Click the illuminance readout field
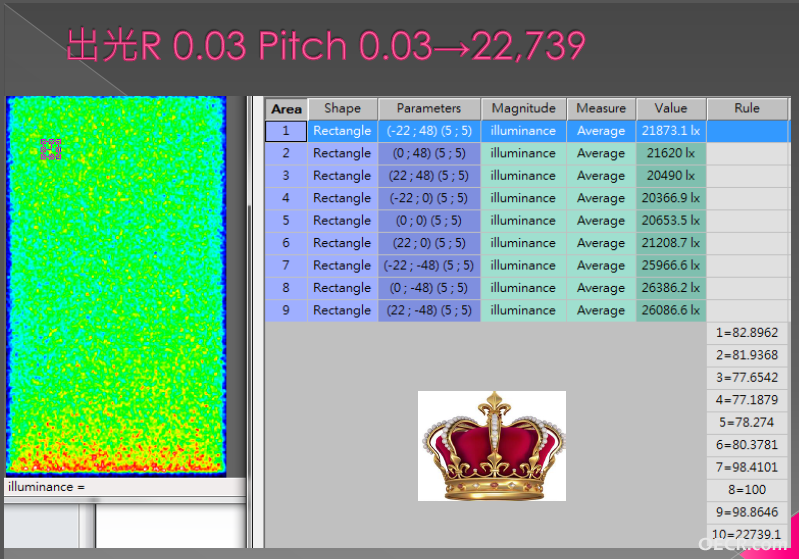The image size is (799, 559). pyautogui.click(x=125, y=487)
